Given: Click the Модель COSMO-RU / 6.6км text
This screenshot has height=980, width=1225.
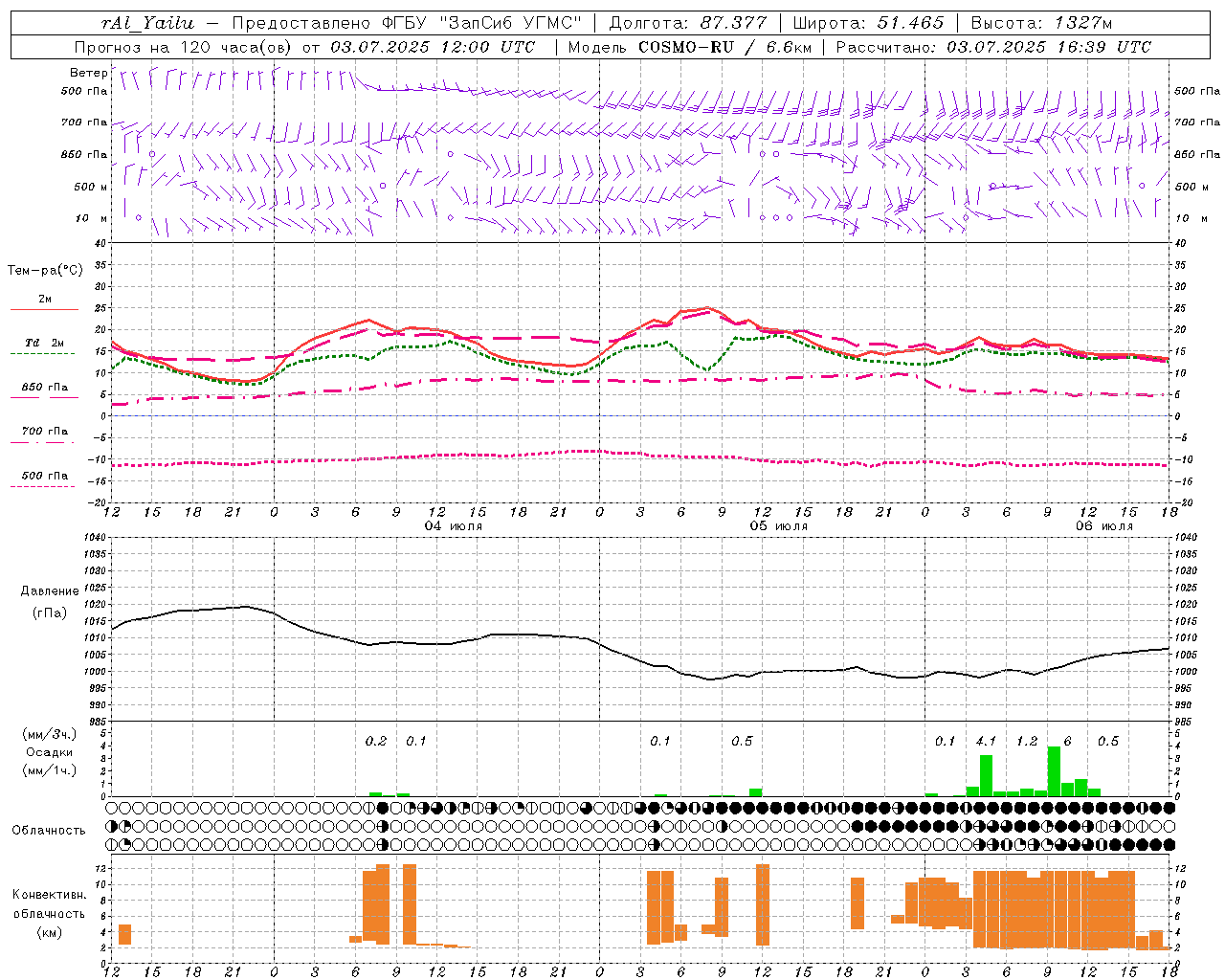Looking at the screenshot, I should pos(689,47).
